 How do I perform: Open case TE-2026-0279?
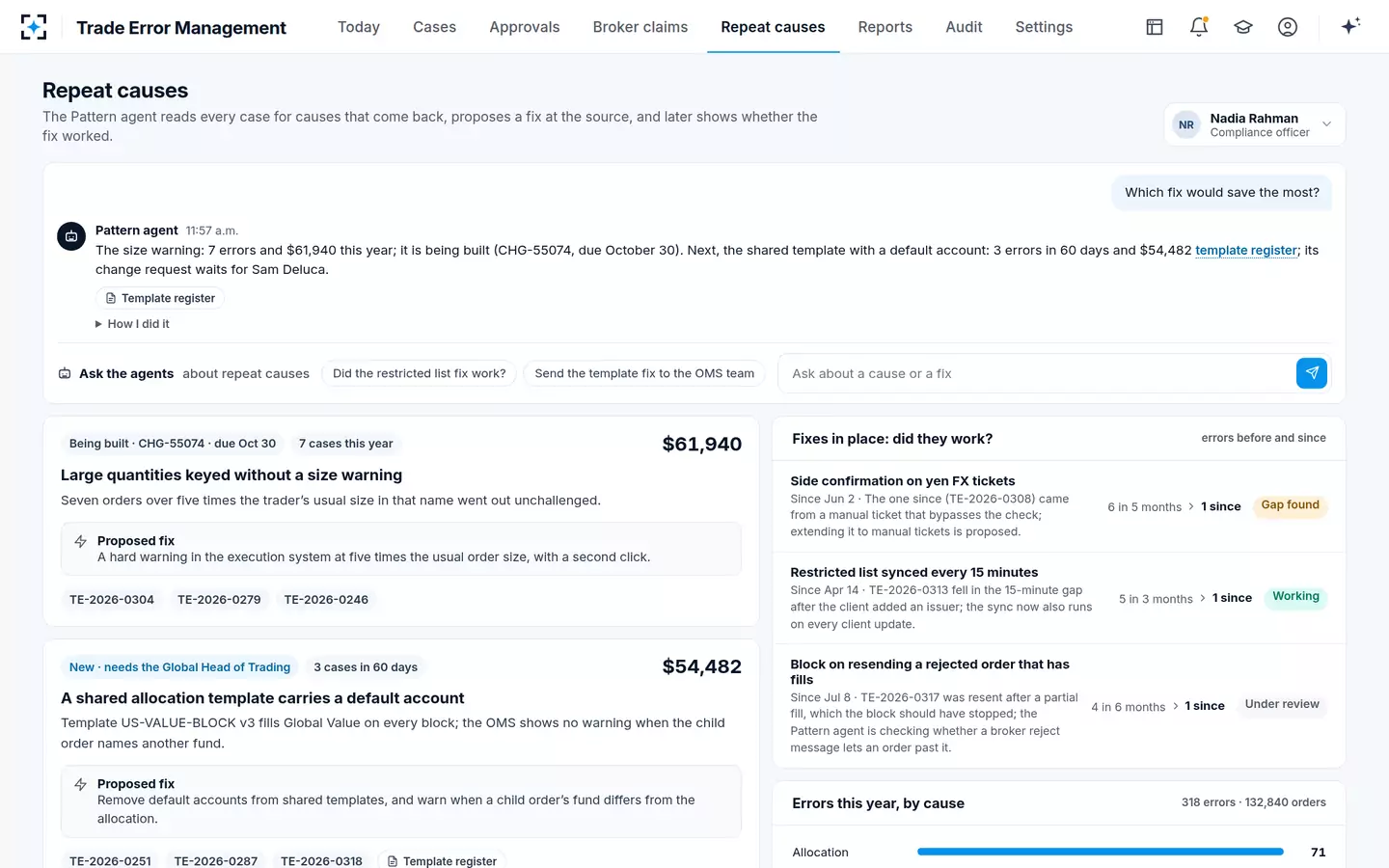pos(219,600)
